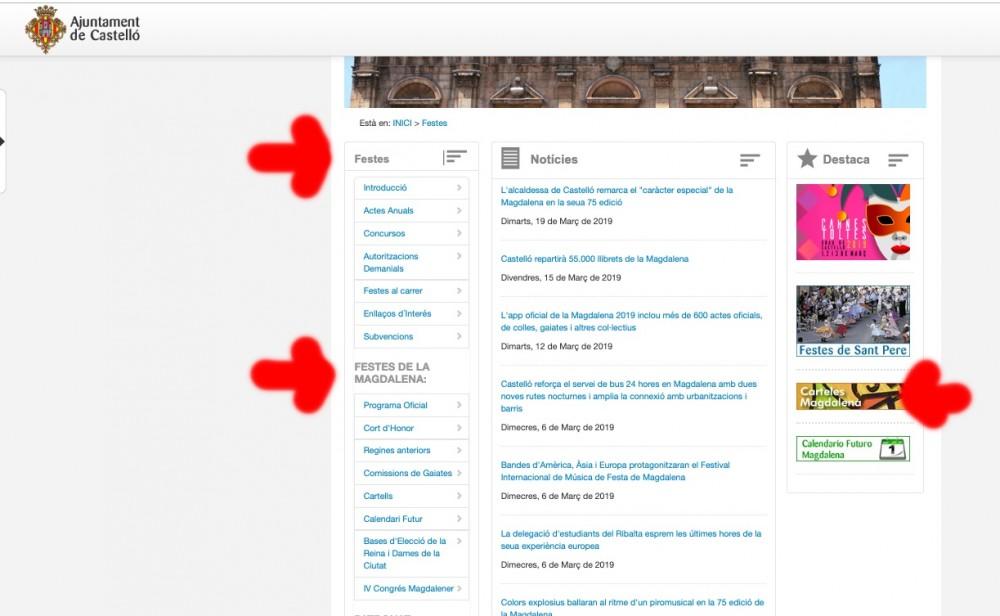Screen dimensions: 1000x616
Task: Collapse the Notícies panel using lines icon
Action: [x=750, y=160]
